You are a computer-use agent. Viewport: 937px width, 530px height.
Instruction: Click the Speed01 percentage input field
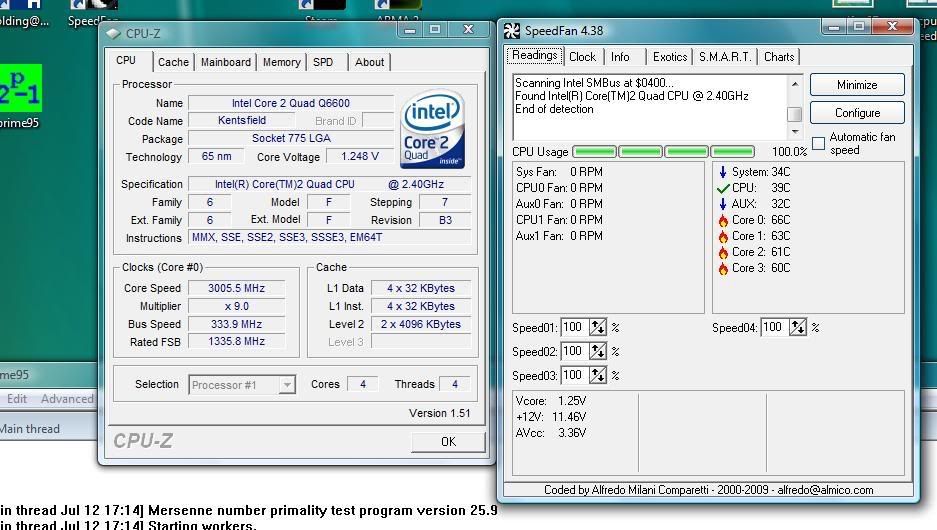574,327
